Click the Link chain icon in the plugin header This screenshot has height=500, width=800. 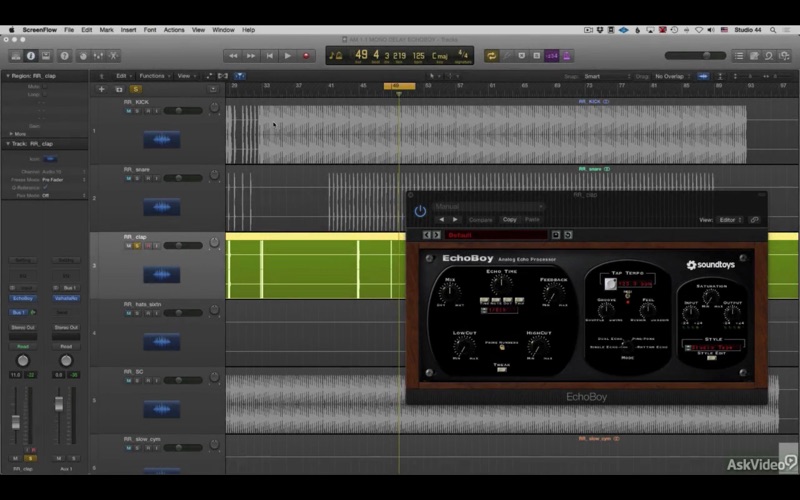click(x=754, y=220)
